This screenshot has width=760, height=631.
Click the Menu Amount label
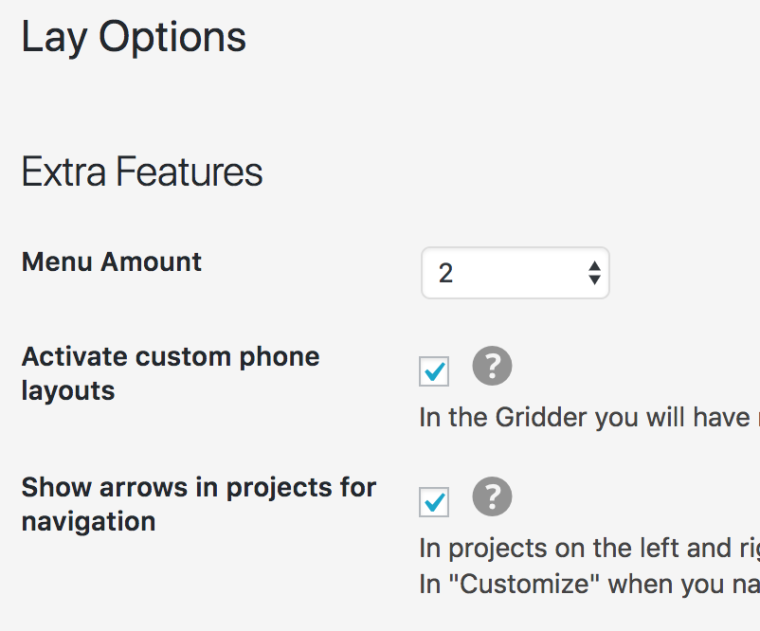(x=111, y=262)
